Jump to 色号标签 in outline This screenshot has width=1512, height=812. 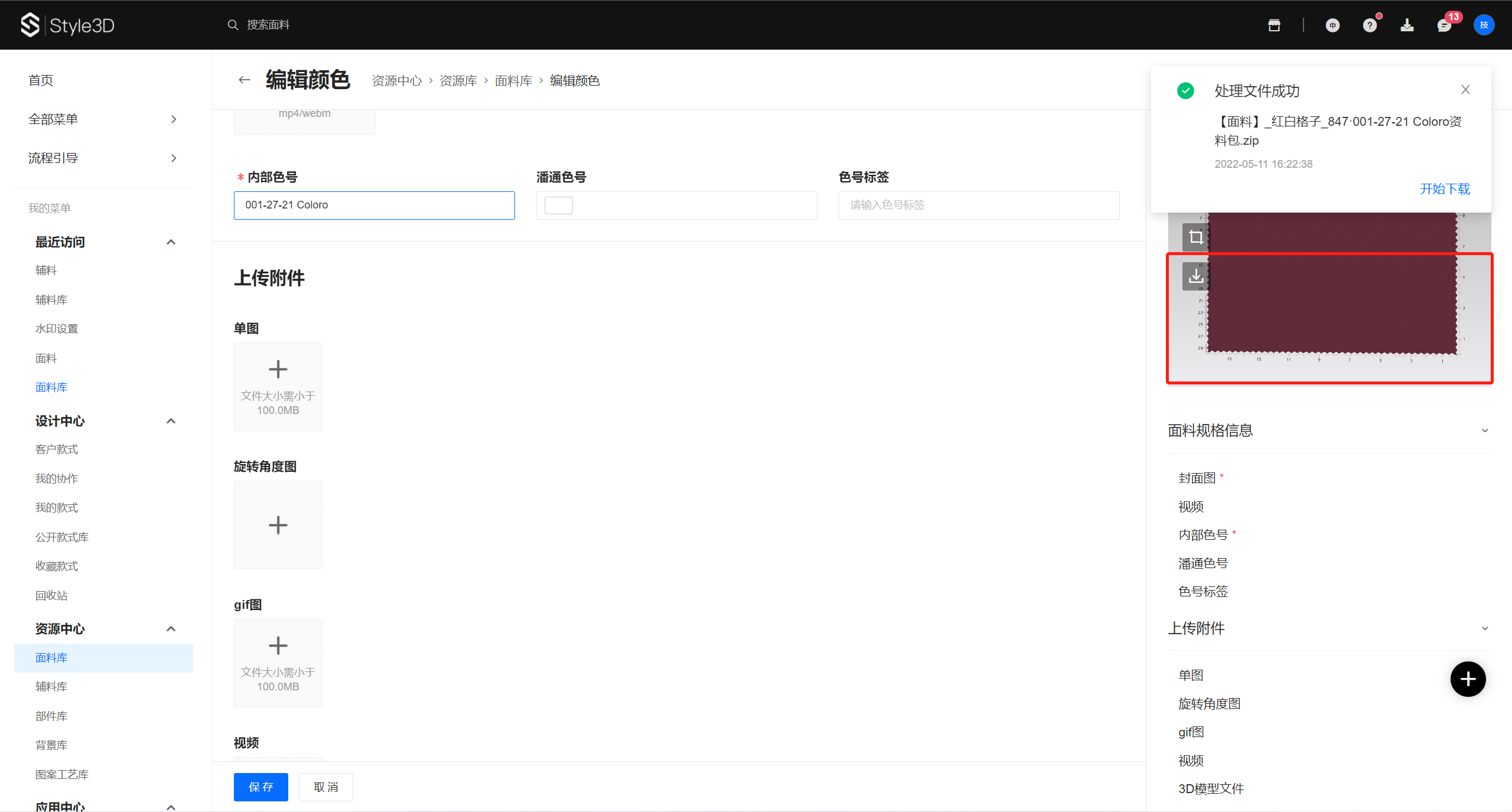coord(1203,592)
